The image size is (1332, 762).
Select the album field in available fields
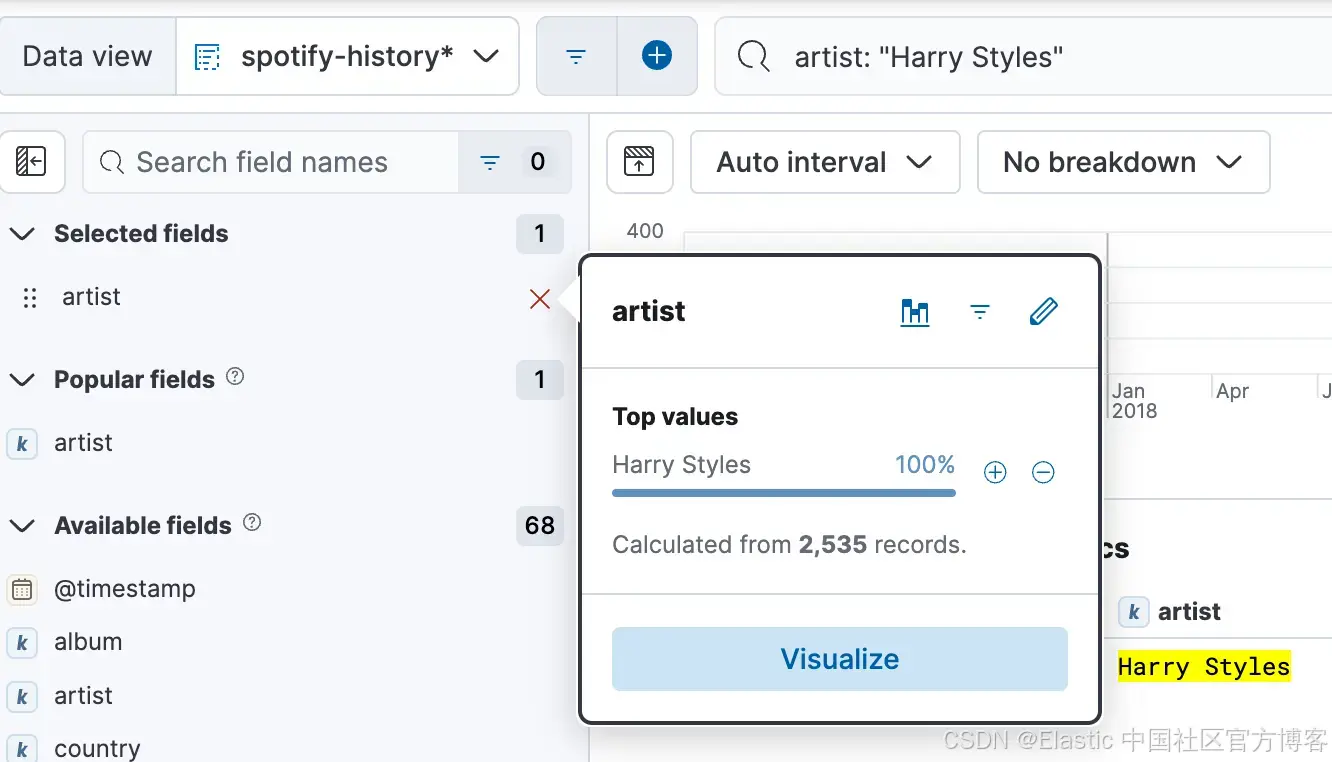click(88, 642)
